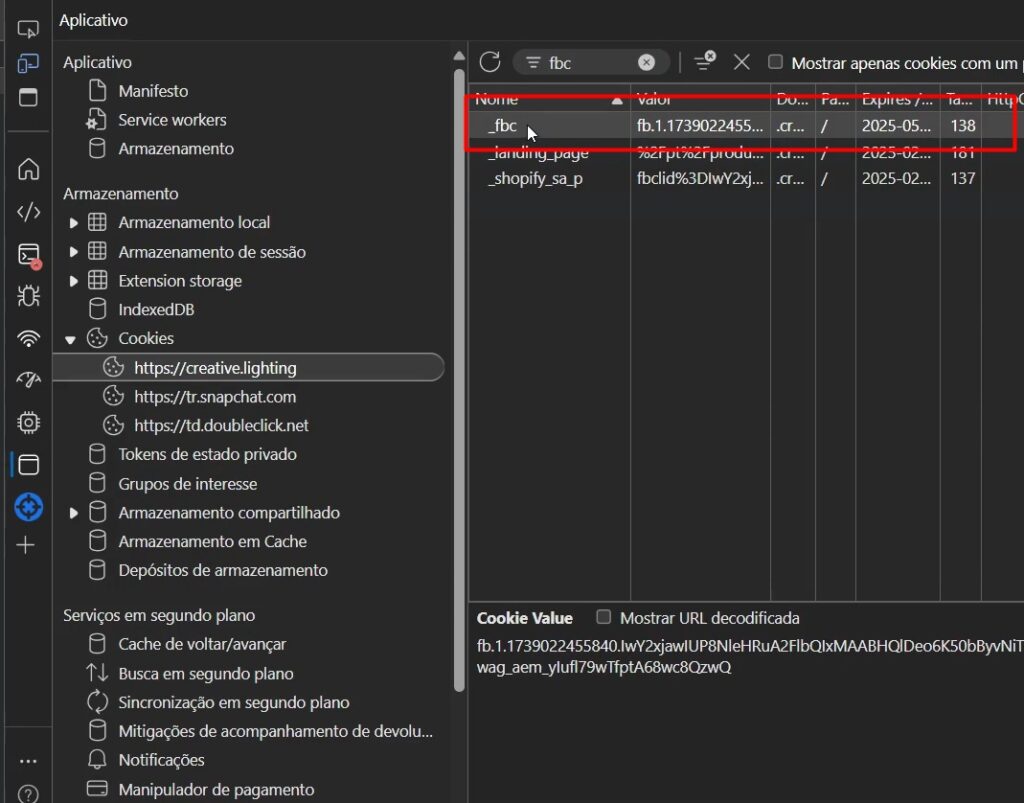Open the Network tool with wifi icon
Image resolution: width=1024 pixels, height=803 pixels.
[28, 339]
